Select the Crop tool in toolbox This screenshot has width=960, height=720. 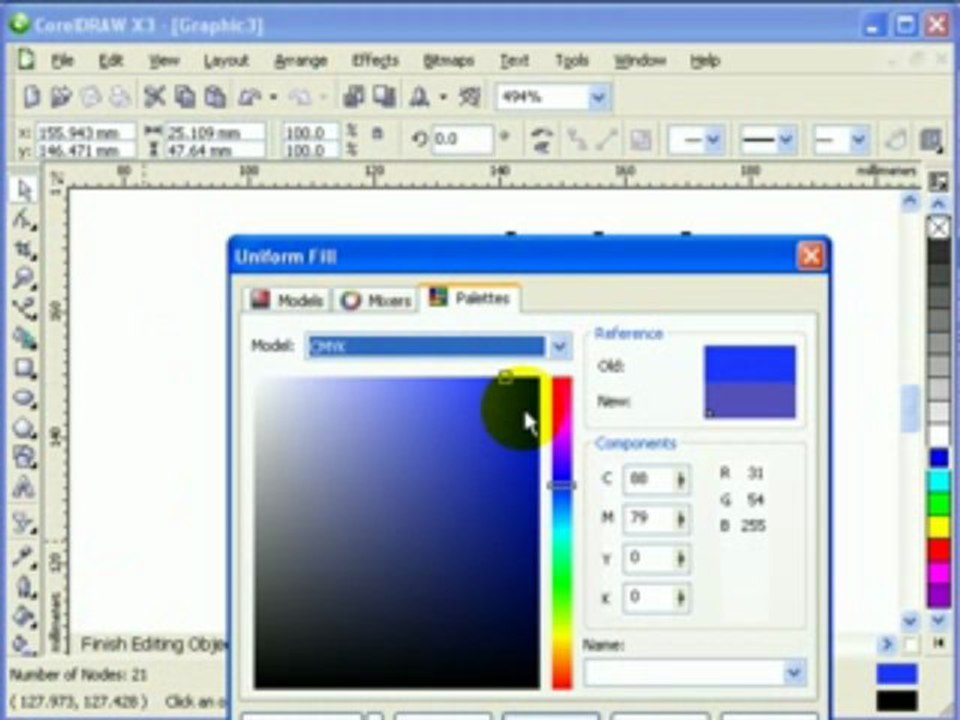click(23, 249)
